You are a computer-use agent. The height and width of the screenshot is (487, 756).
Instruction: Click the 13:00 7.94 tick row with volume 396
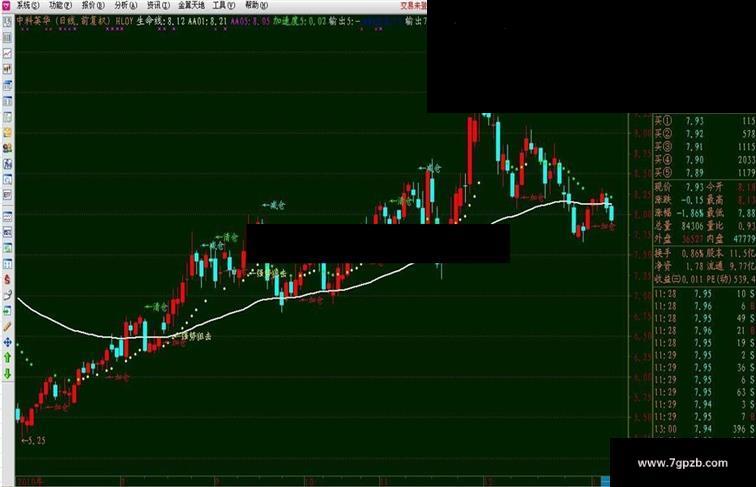point(704,429)
